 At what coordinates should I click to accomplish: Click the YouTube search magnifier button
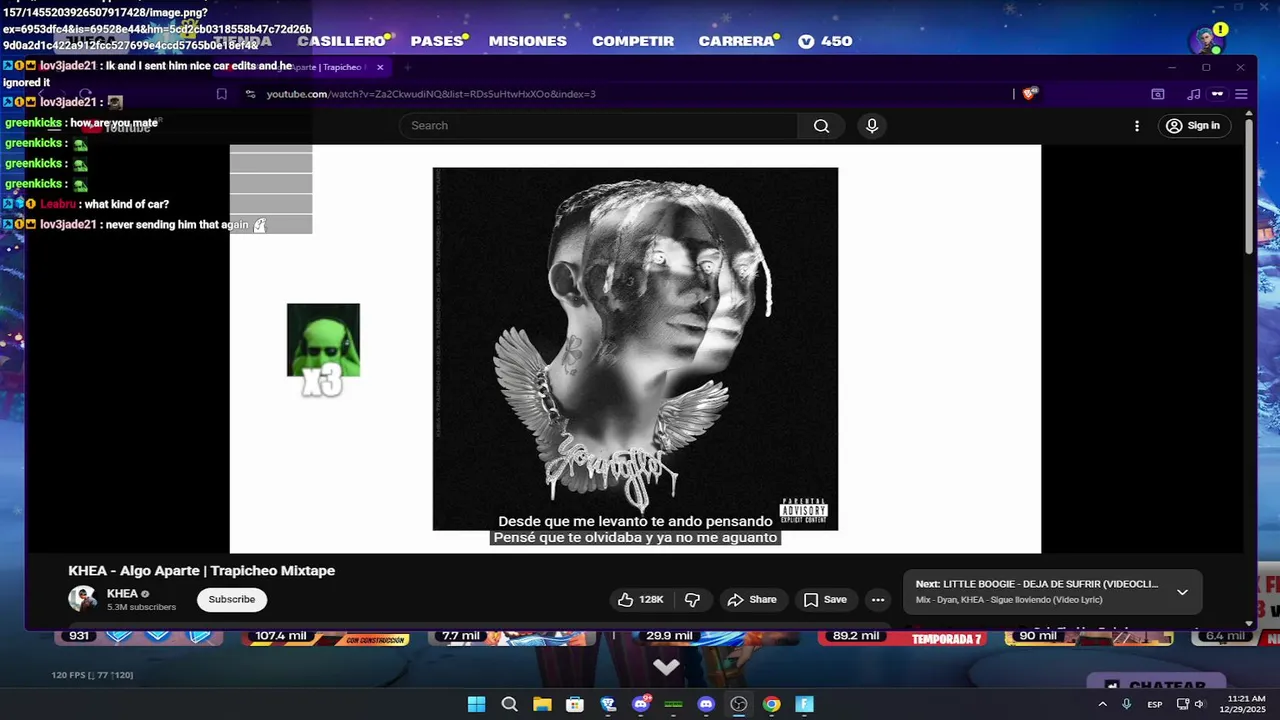[821, 126]
